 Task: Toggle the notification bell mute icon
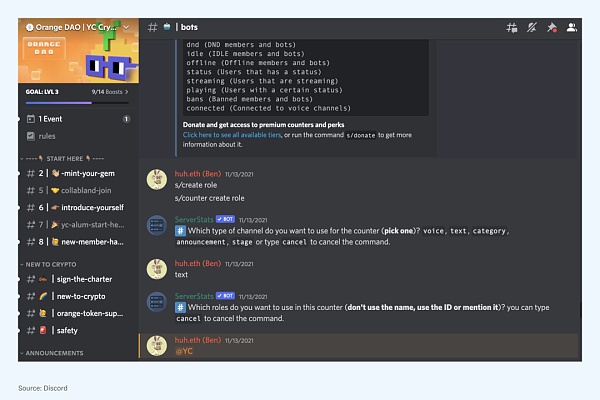click(532, 28)
